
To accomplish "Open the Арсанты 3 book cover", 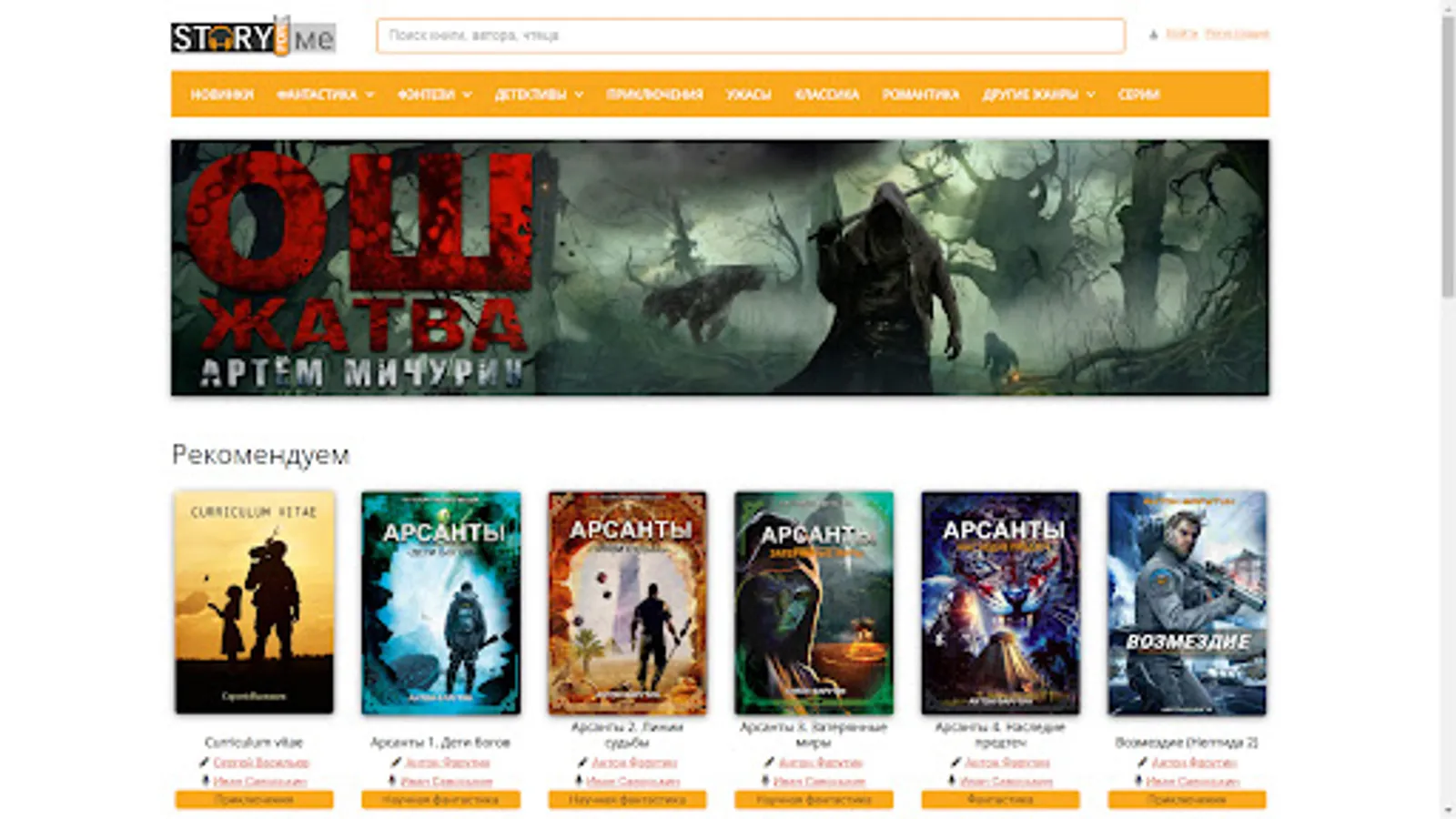I will point(814,602).
